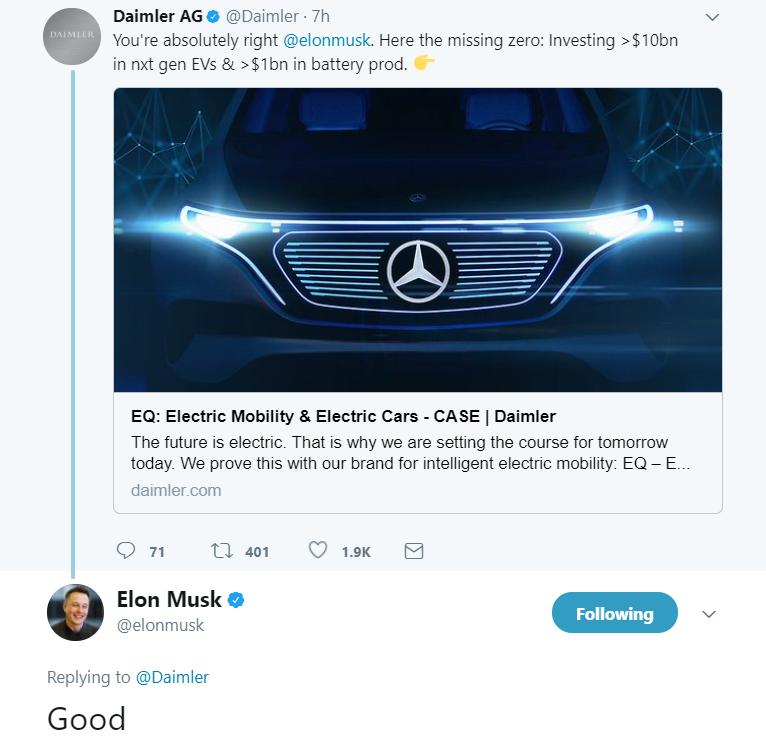Click the envelope direct message icon
The width and height of the screenshot is (766, 738).
pyautogui.click(x=413, y=550)
